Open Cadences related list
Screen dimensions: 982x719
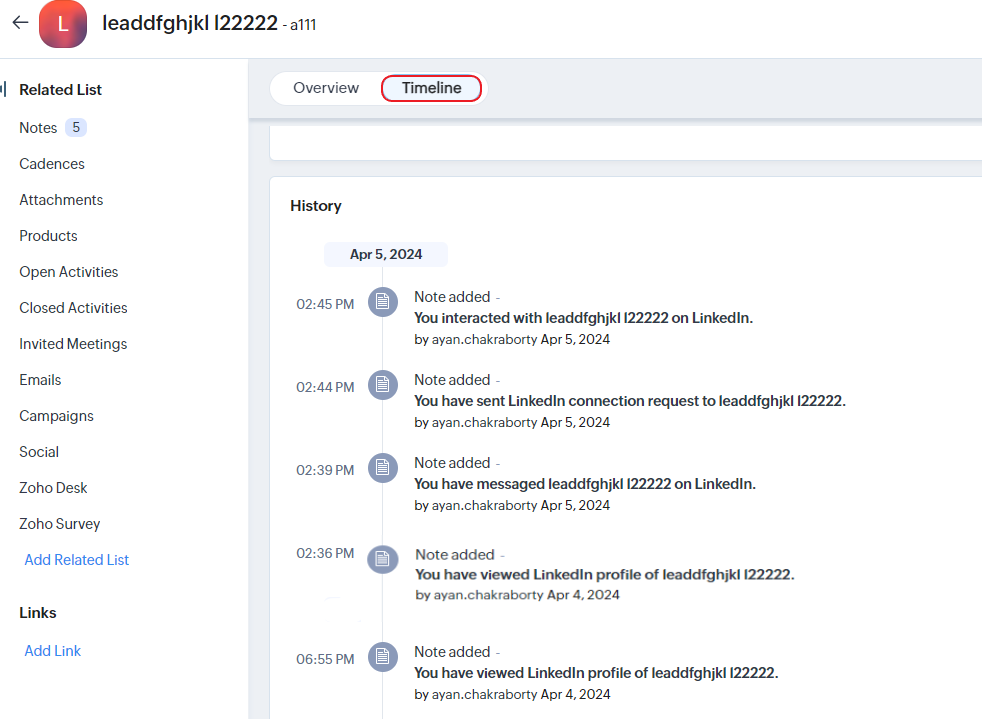52,163
